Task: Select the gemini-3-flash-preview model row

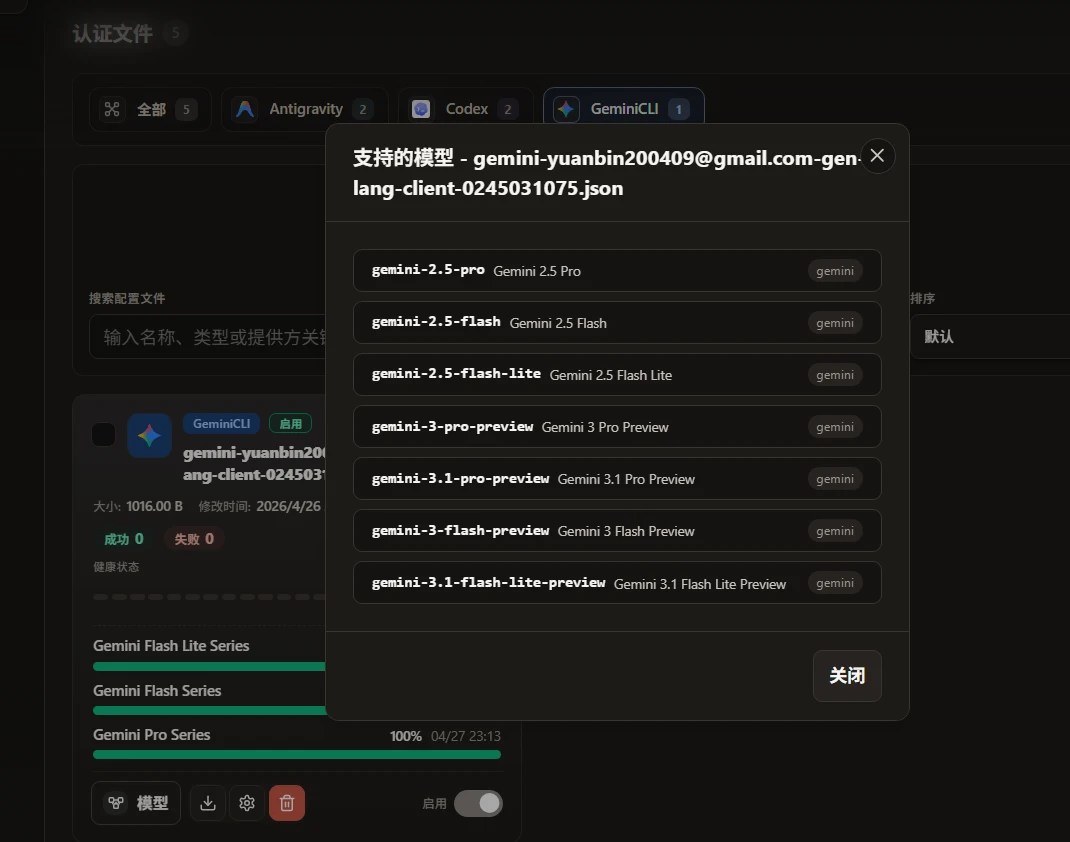Action: (617, 531)
